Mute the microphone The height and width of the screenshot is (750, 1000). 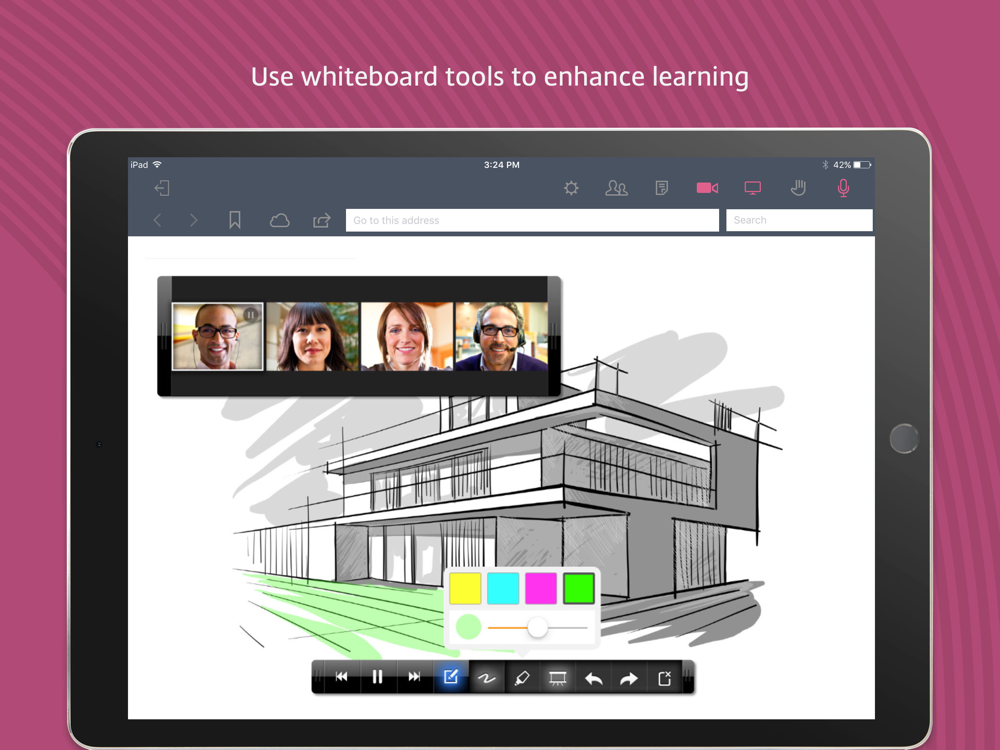[843, 188]
